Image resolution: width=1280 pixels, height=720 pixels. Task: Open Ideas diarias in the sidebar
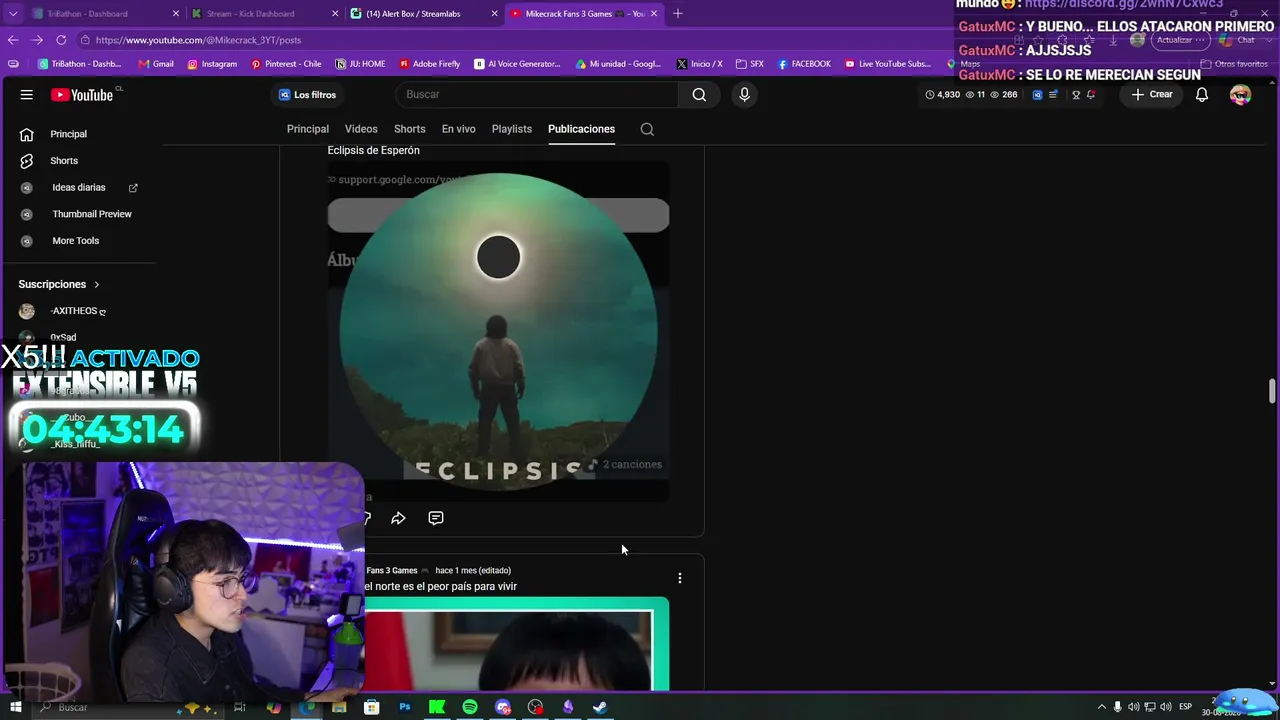pyautogui.click(x=80, y=188)
